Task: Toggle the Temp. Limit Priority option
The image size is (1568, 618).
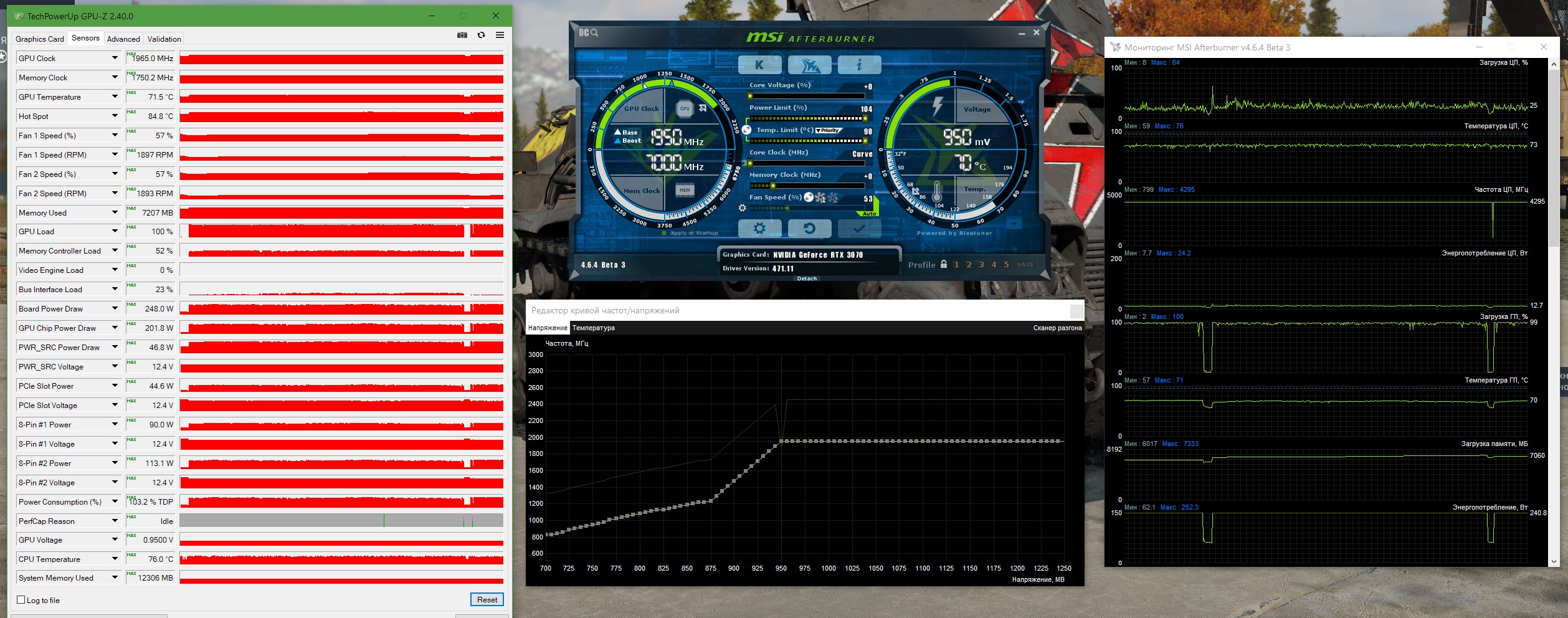Action: 829,130
